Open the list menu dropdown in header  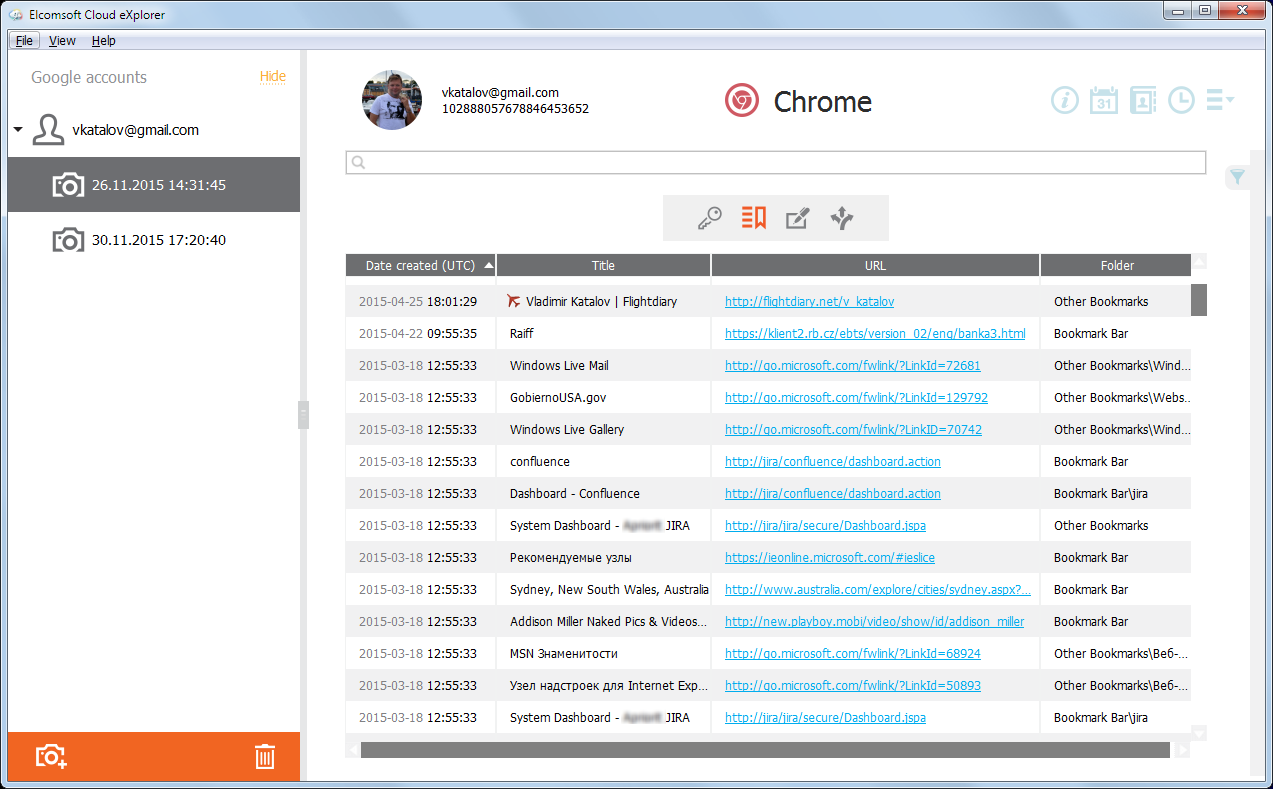1220,100
